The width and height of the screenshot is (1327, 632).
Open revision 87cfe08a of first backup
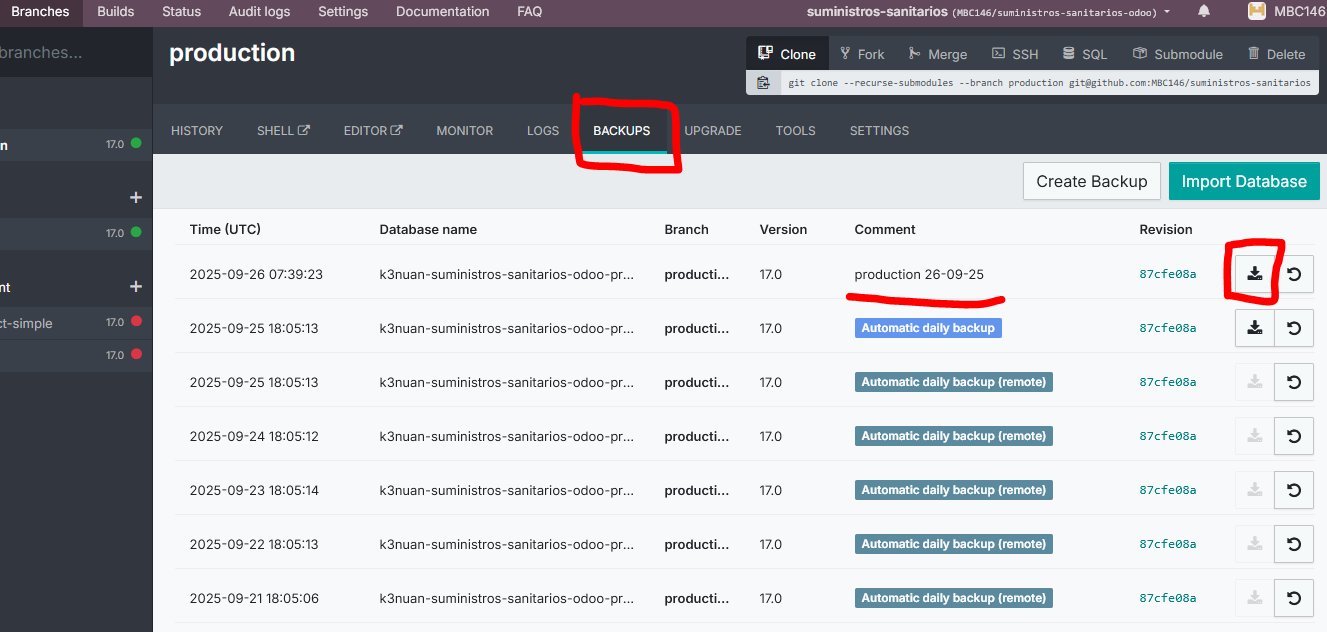point(1167,274)
